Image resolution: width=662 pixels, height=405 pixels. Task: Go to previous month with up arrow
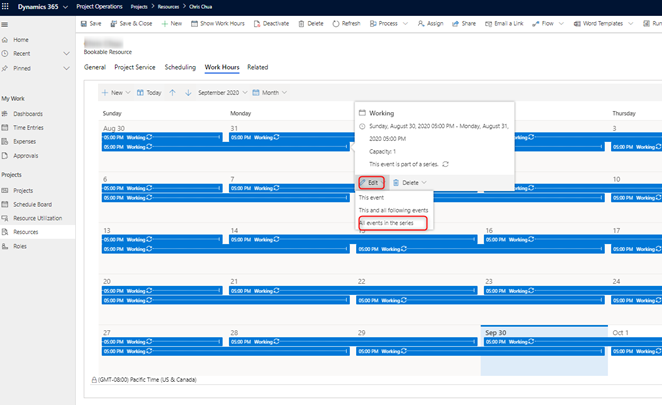172,92
